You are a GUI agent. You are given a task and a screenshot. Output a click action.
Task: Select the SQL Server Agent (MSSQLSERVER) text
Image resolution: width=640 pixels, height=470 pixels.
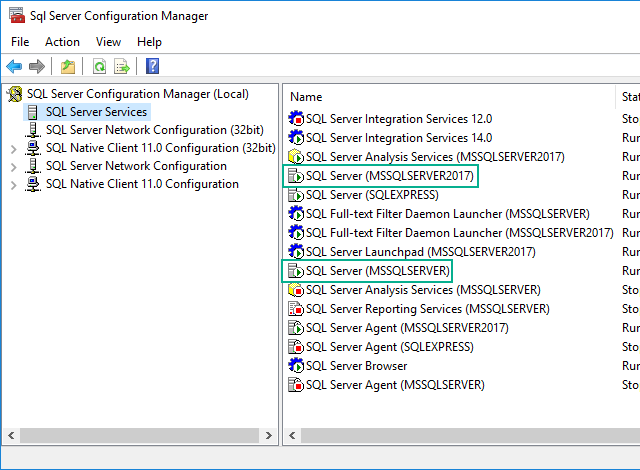tap(395, 385)
